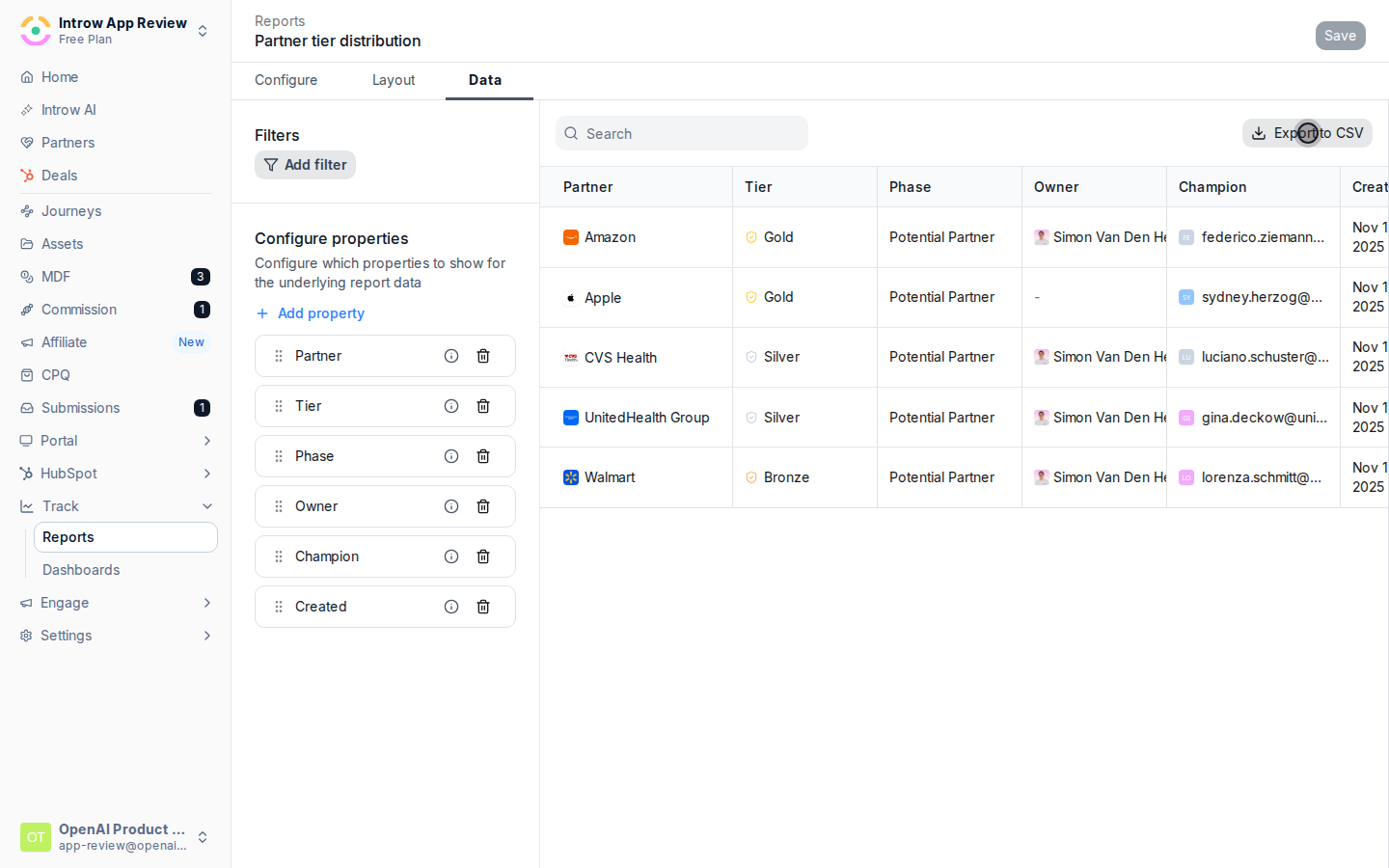This screenshot has height=868, width=1389.
Task: Collapse the Track section
Action: click(x=206, y=506)
